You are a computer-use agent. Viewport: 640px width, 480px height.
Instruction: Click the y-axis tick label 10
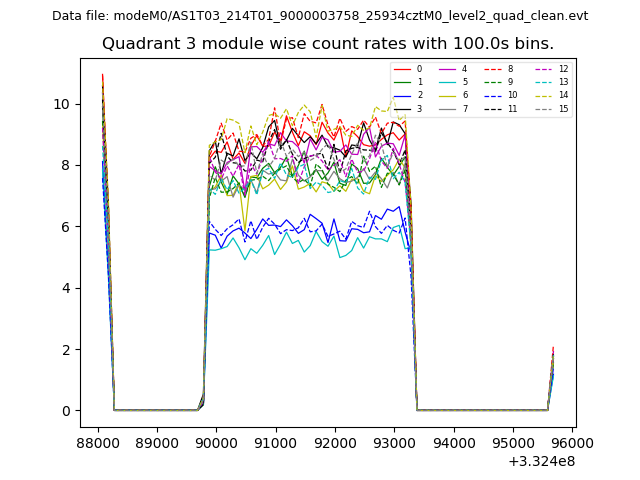pos(61,104)
